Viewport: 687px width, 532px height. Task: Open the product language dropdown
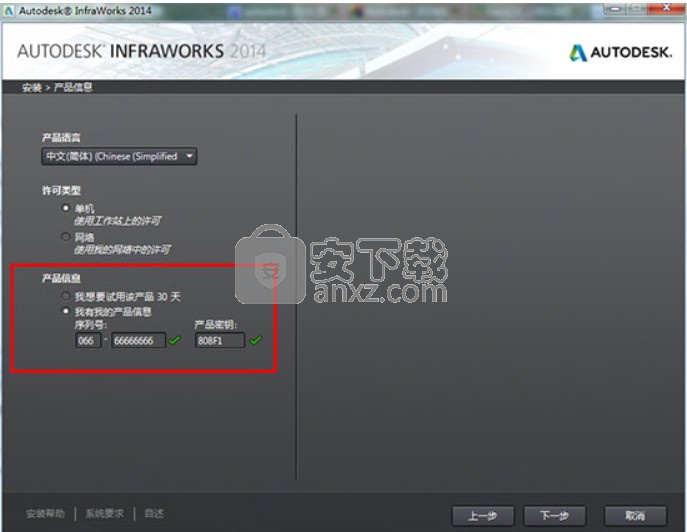click(119, 156)
